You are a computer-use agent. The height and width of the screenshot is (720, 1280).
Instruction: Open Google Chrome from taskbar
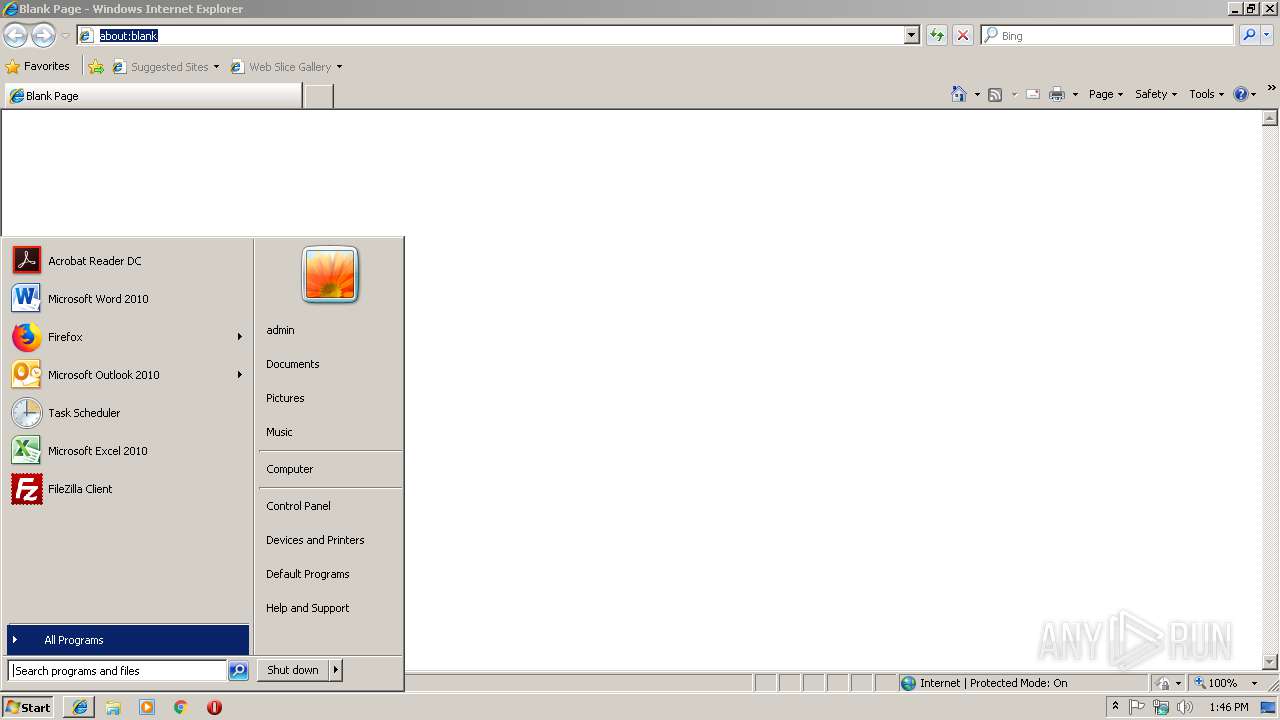(x=180, y=707)
